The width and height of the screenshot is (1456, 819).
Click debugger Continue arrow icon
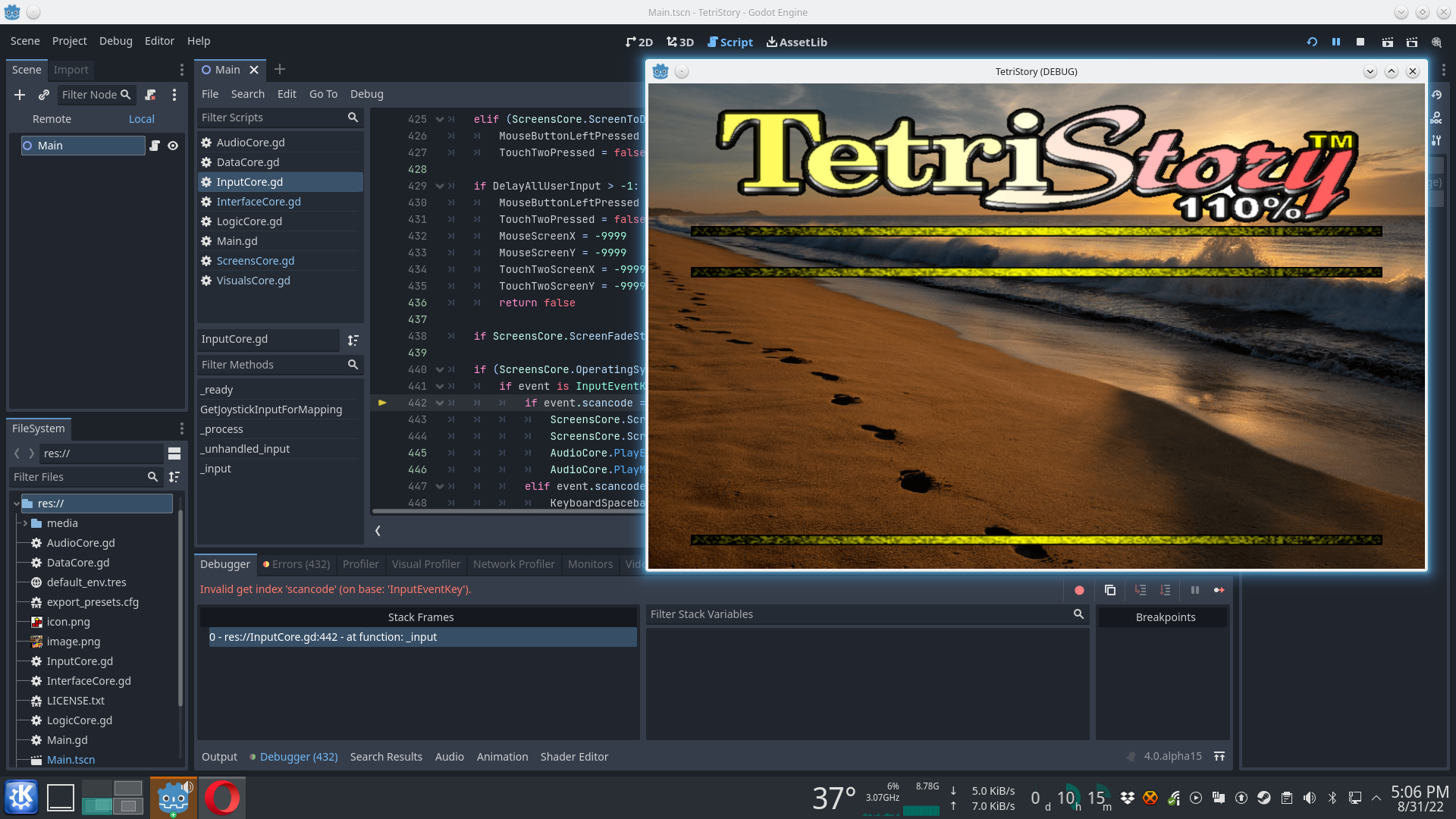[1219, 590]
